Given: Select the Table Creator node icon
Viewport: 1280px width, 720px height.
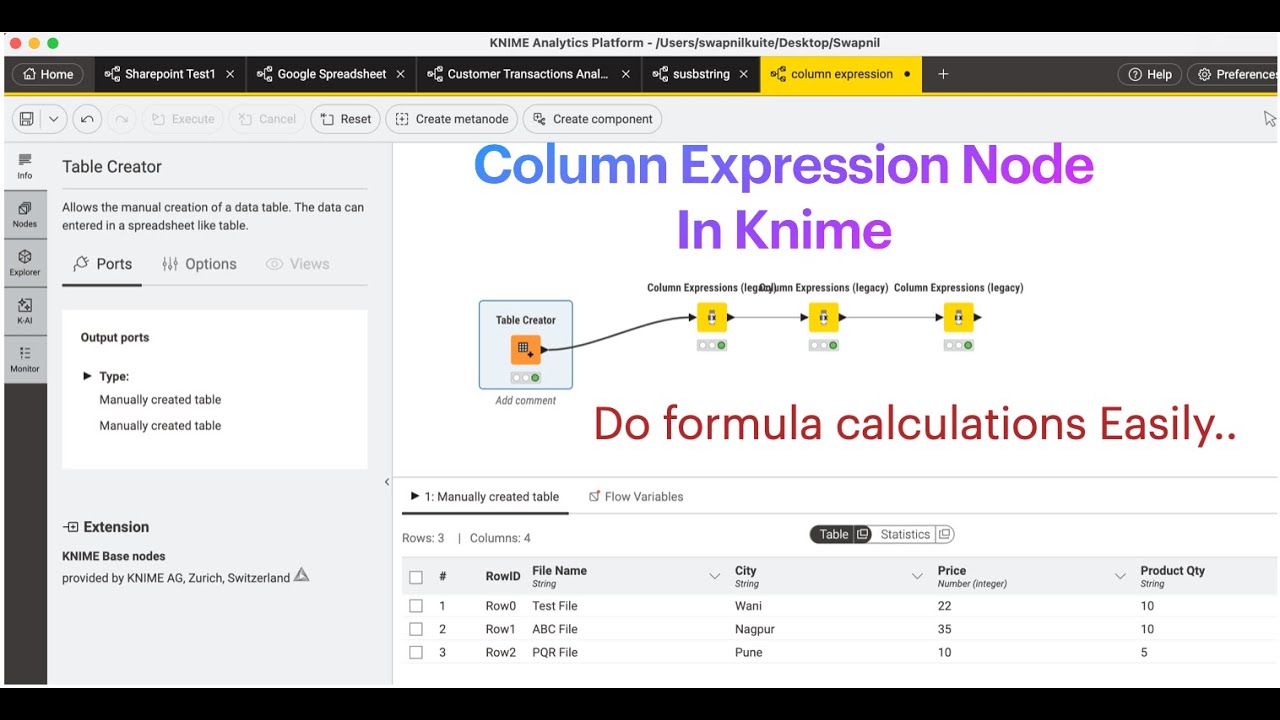Looking at the screenshot, I should [x=526, y=349].
